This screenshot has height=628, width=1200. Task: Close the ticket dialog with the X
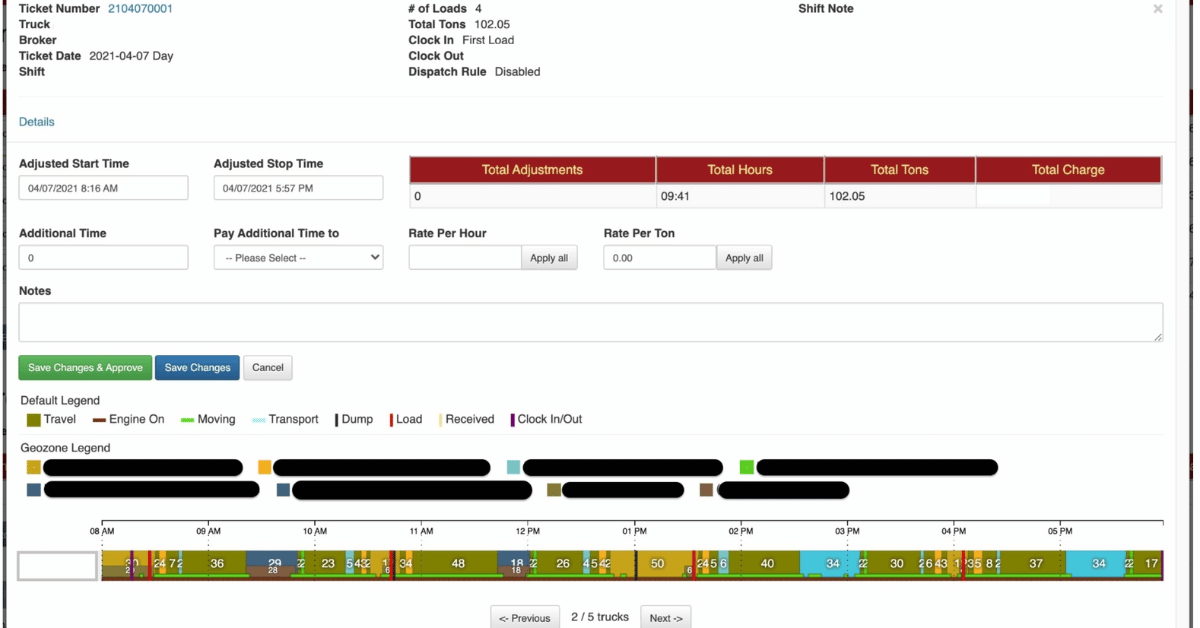pos(1157,9)
